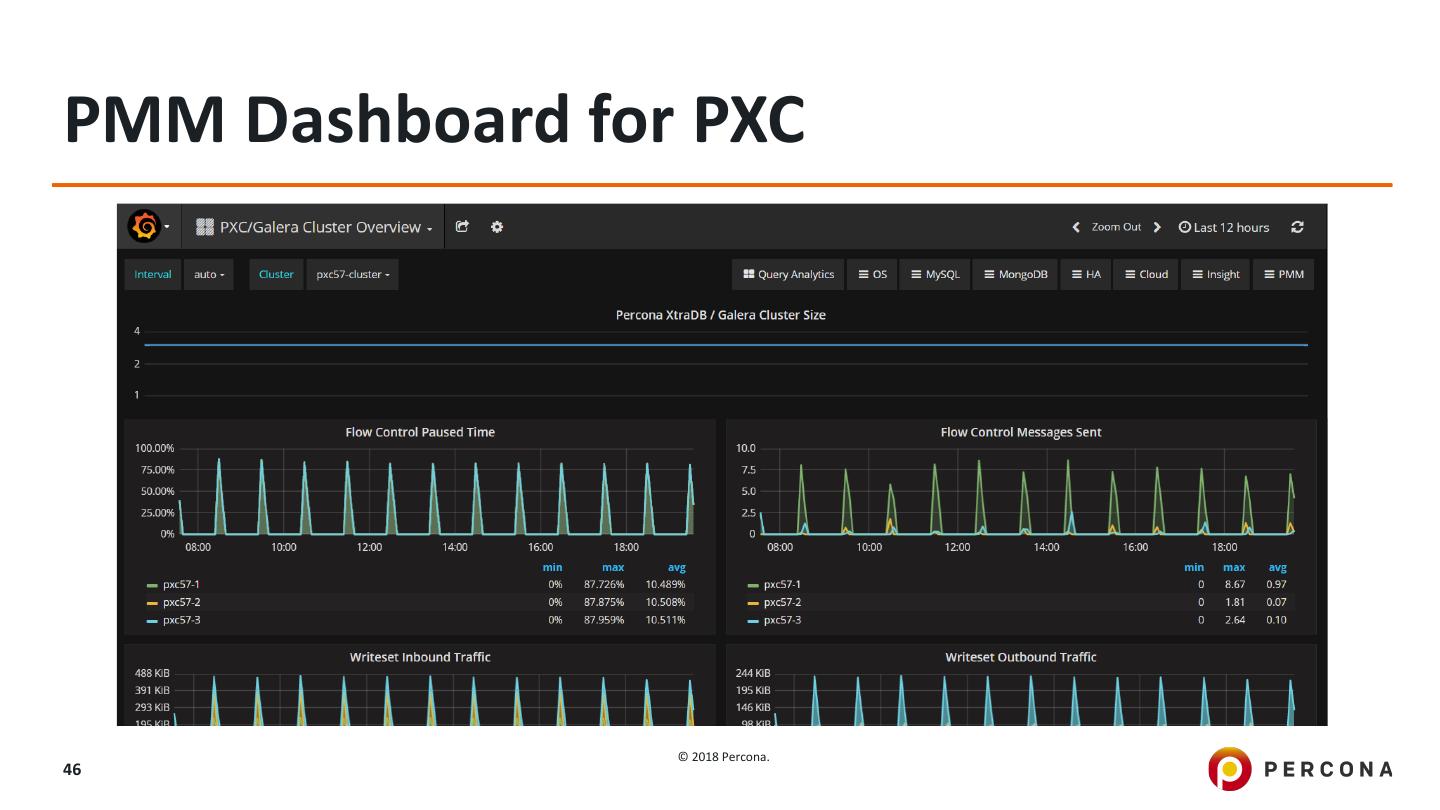Click the 87.959% max value for pxc57-3

604,620
